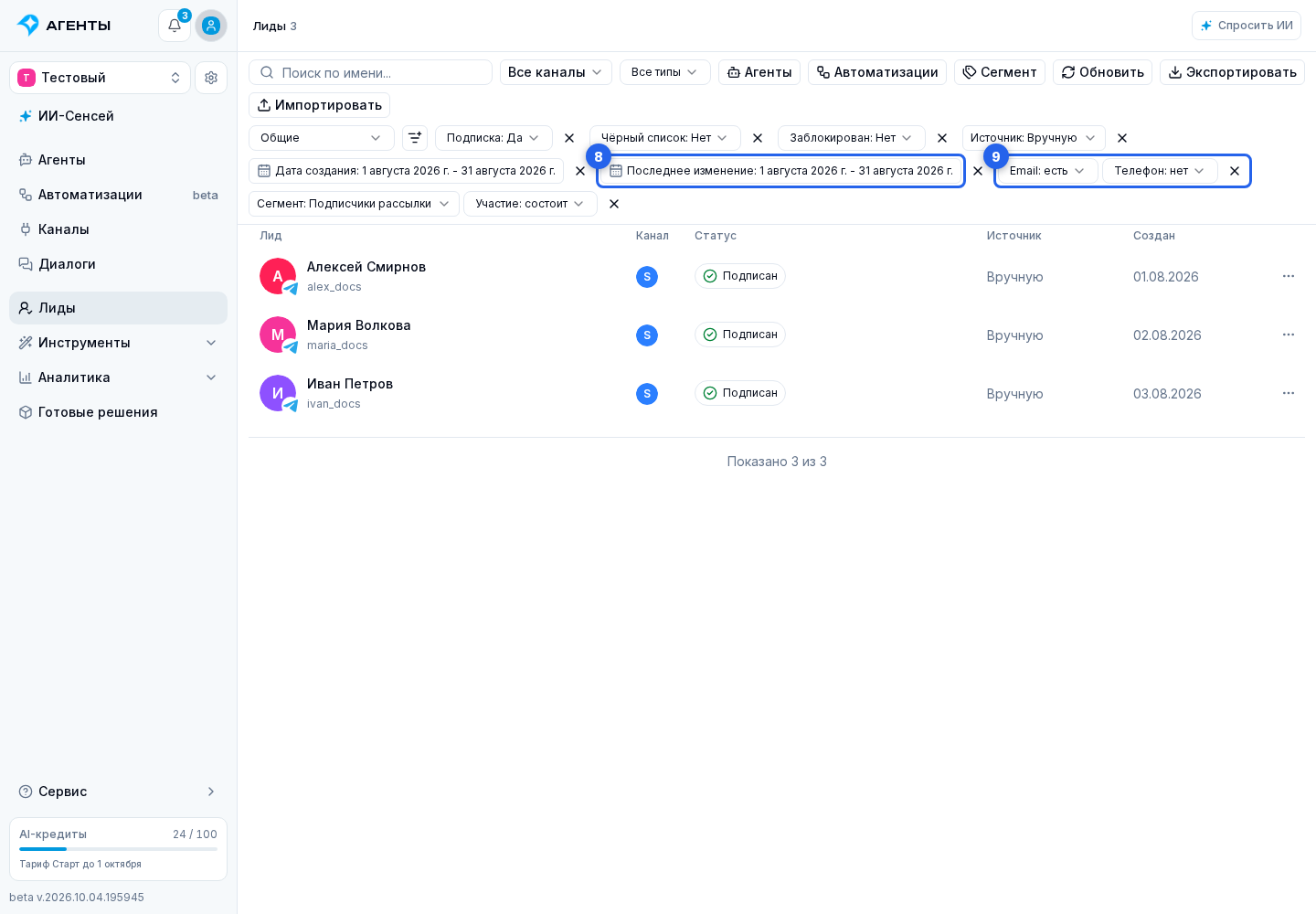Pick Дата создания date range filter

(407, 171)
